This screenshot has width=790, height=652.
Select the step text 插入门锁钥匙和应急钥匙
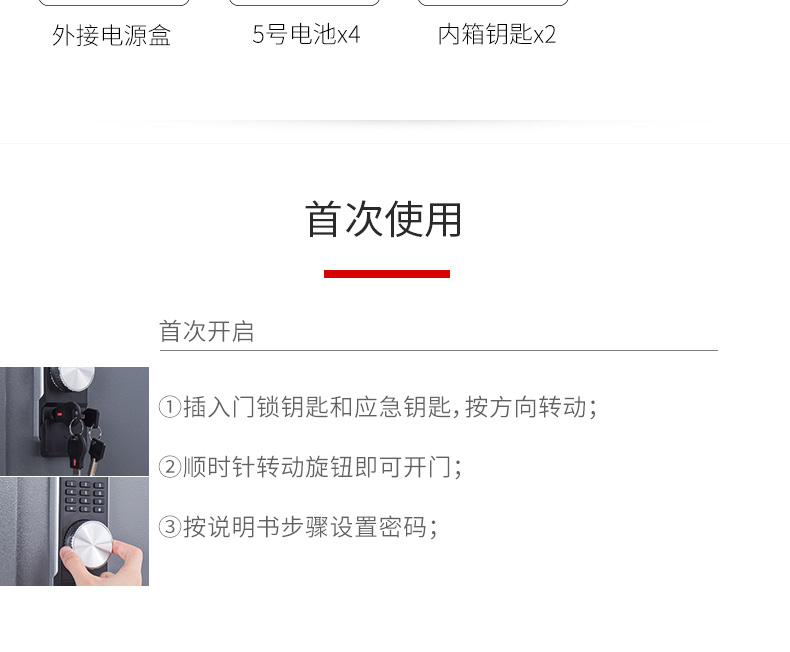tap(317, 407)
